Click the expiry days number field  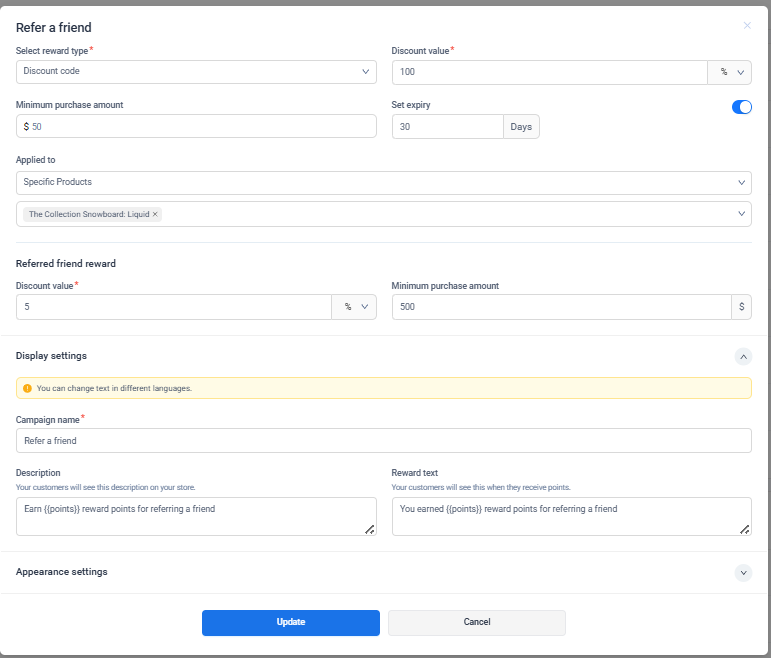coord(447,127)
